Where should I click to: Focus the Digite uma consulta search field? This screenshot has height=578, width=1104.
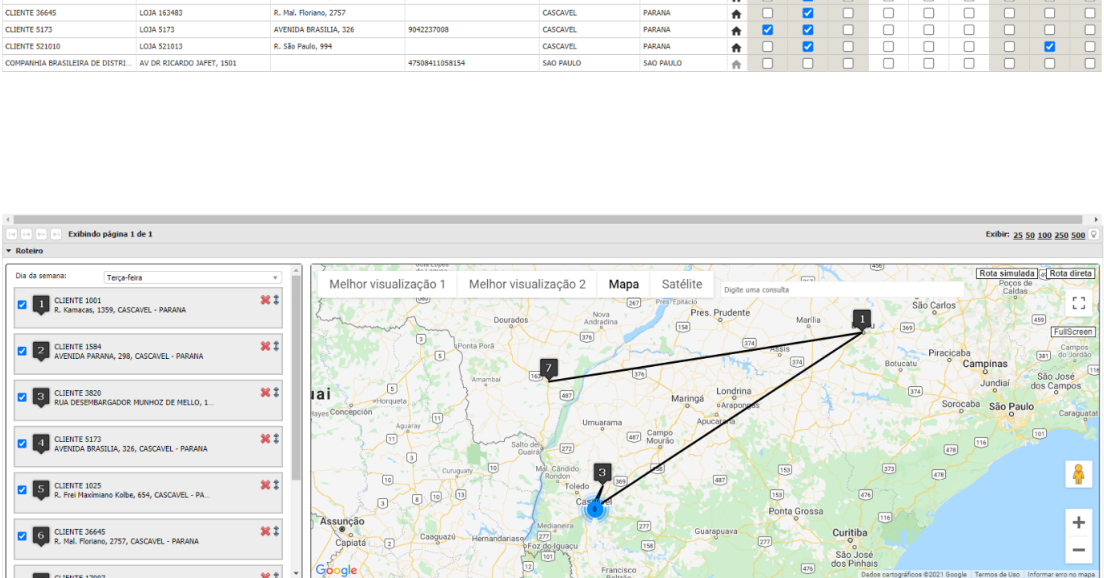click(x=842, y=289)
